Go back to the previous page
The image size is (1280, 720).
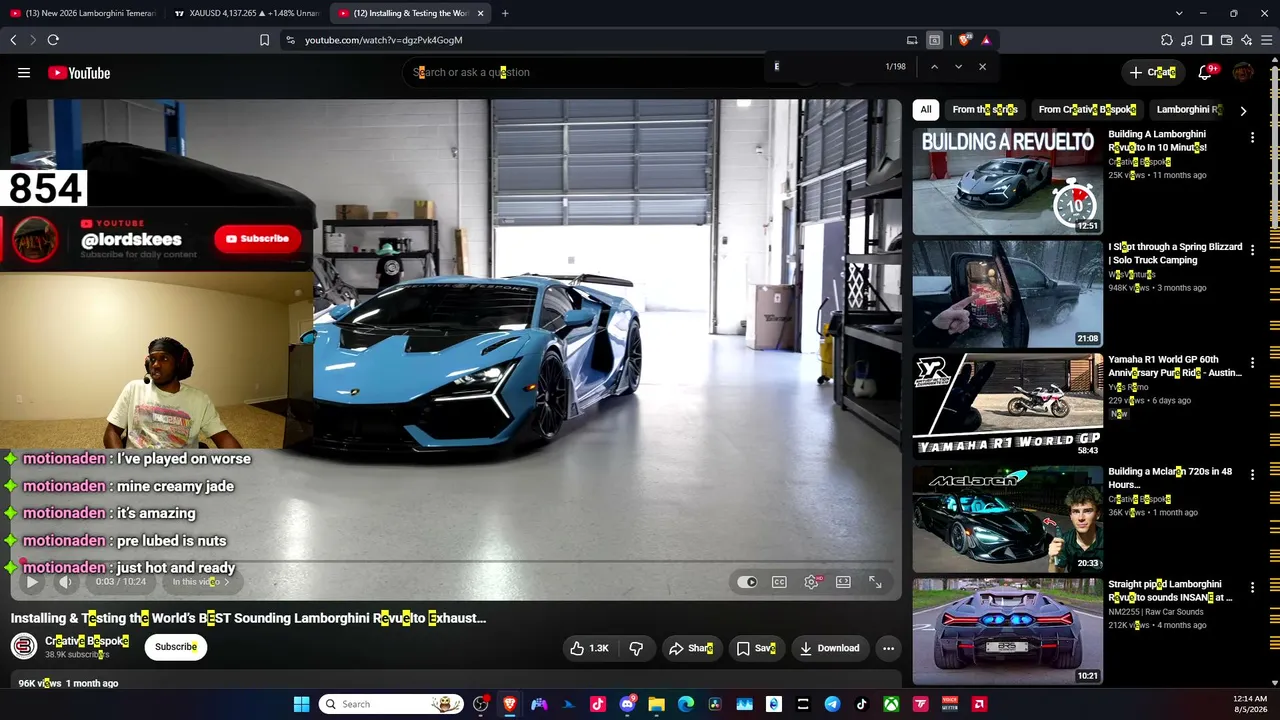tap(13, 40)
